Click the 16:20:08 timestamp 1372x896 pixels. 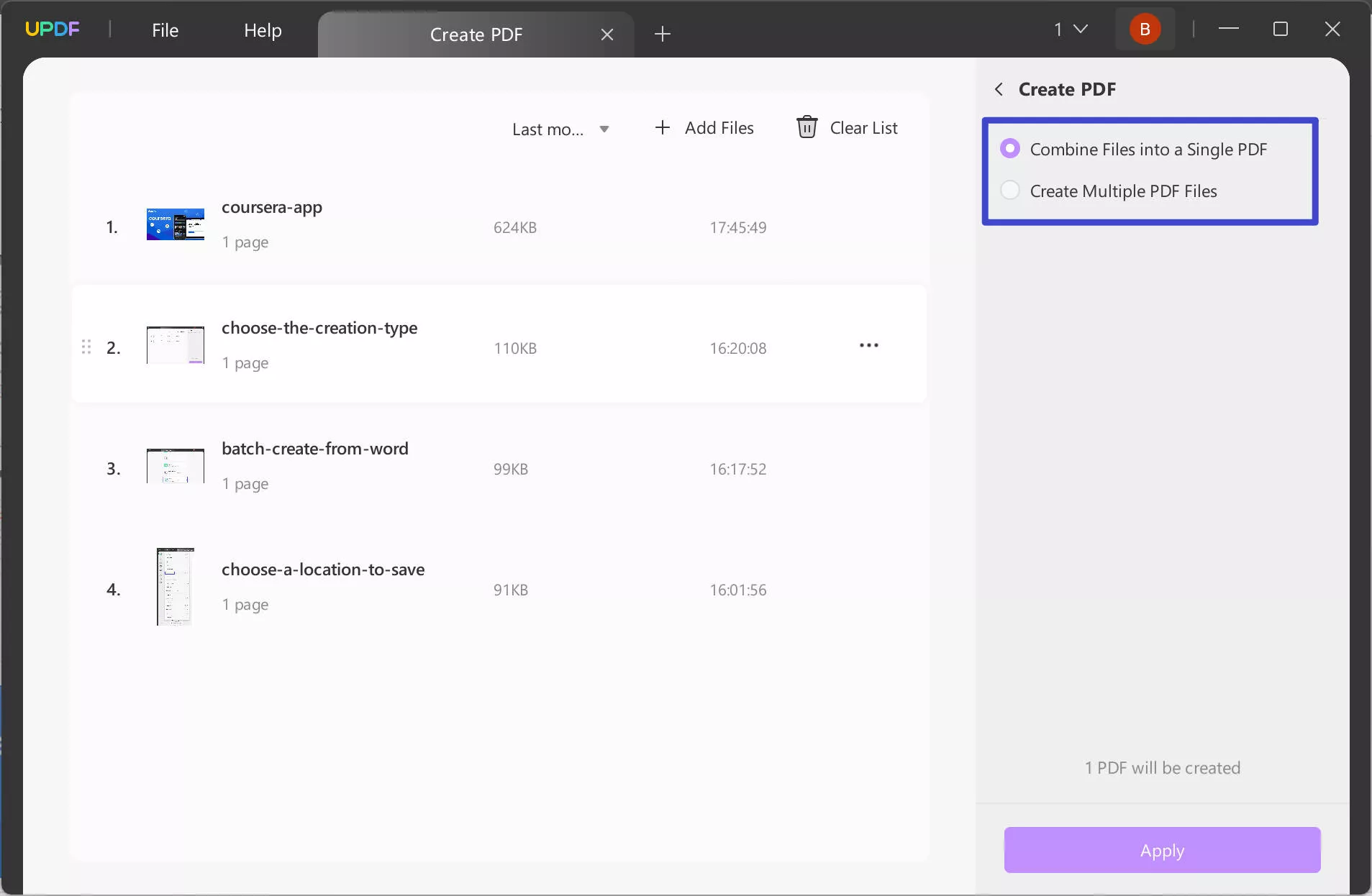coord(738,349)
